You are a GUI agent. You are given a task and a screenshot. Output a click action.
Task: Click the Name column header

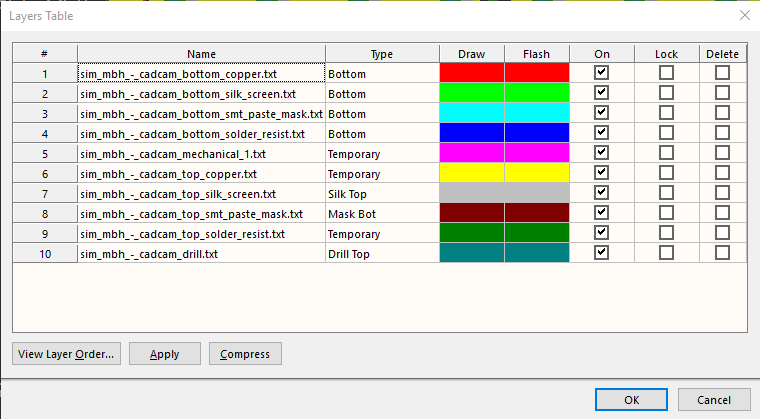click(200, 53)
